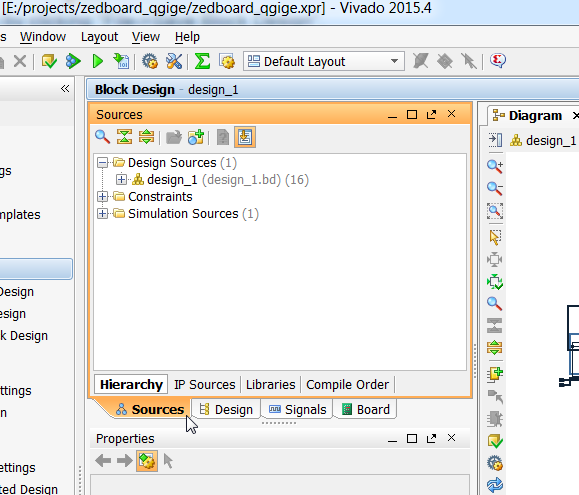This screenshot has height=495, width=579.
Task: Switch to the Libraries tab
Action: point(271,385)
